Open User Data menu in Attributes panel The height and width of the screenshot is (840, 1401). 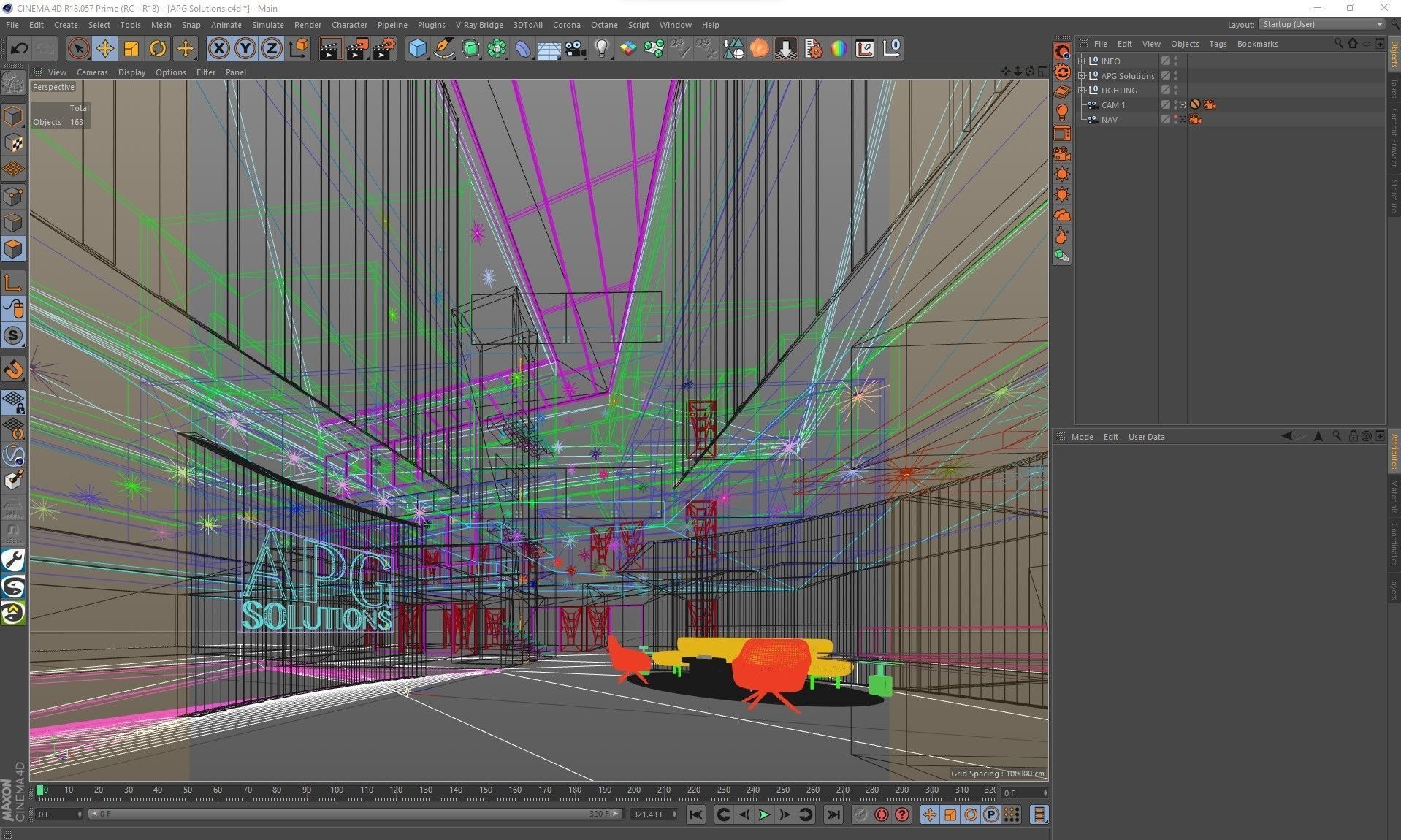[1146, 437]
